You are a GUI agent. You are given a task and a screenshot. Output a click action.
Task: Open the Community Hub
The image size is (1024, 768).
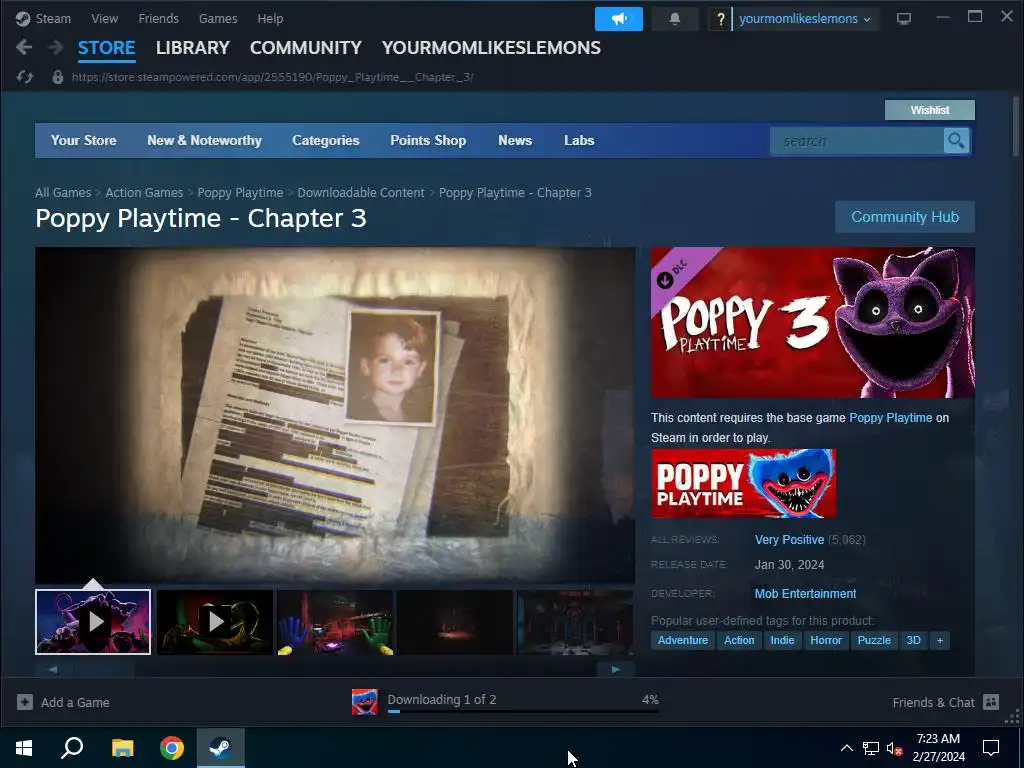[905, 217]
